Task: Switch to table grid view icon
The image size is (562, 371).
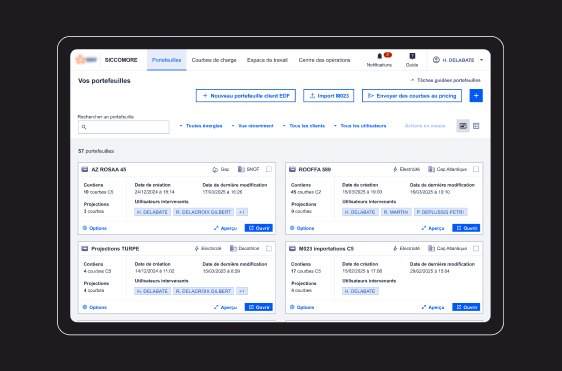Action: (476, 126)
